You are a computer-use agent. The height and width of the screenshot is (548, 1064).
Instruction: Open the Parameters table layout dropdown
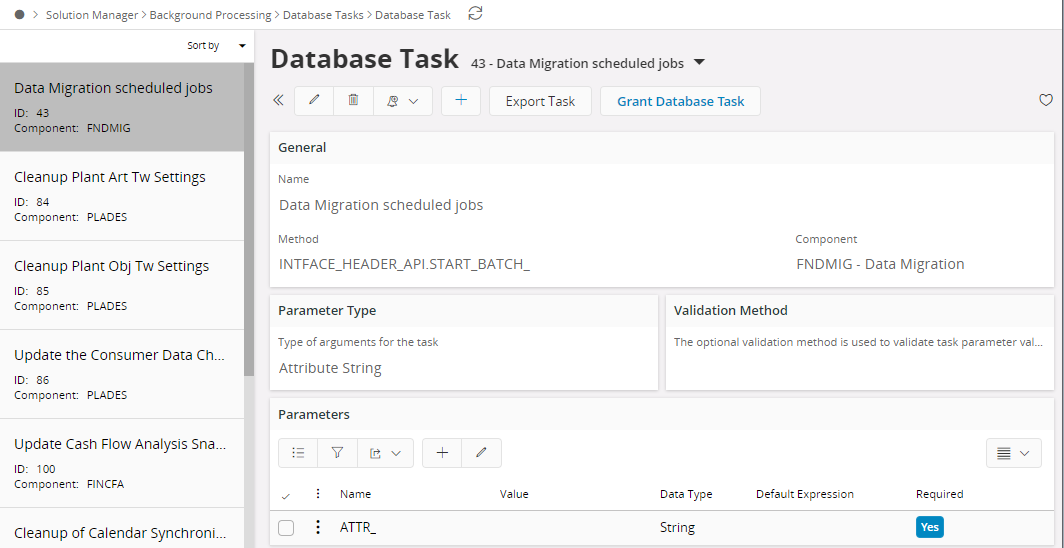[x=1013, y=453]
